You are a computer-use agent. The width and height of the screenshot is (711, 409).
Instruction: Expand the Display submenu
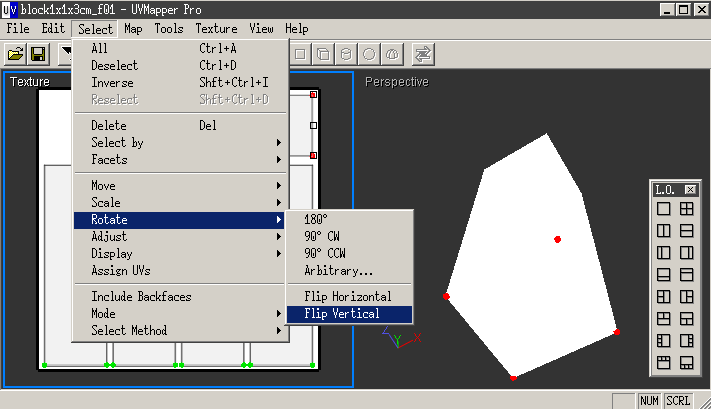coord(180,254)
